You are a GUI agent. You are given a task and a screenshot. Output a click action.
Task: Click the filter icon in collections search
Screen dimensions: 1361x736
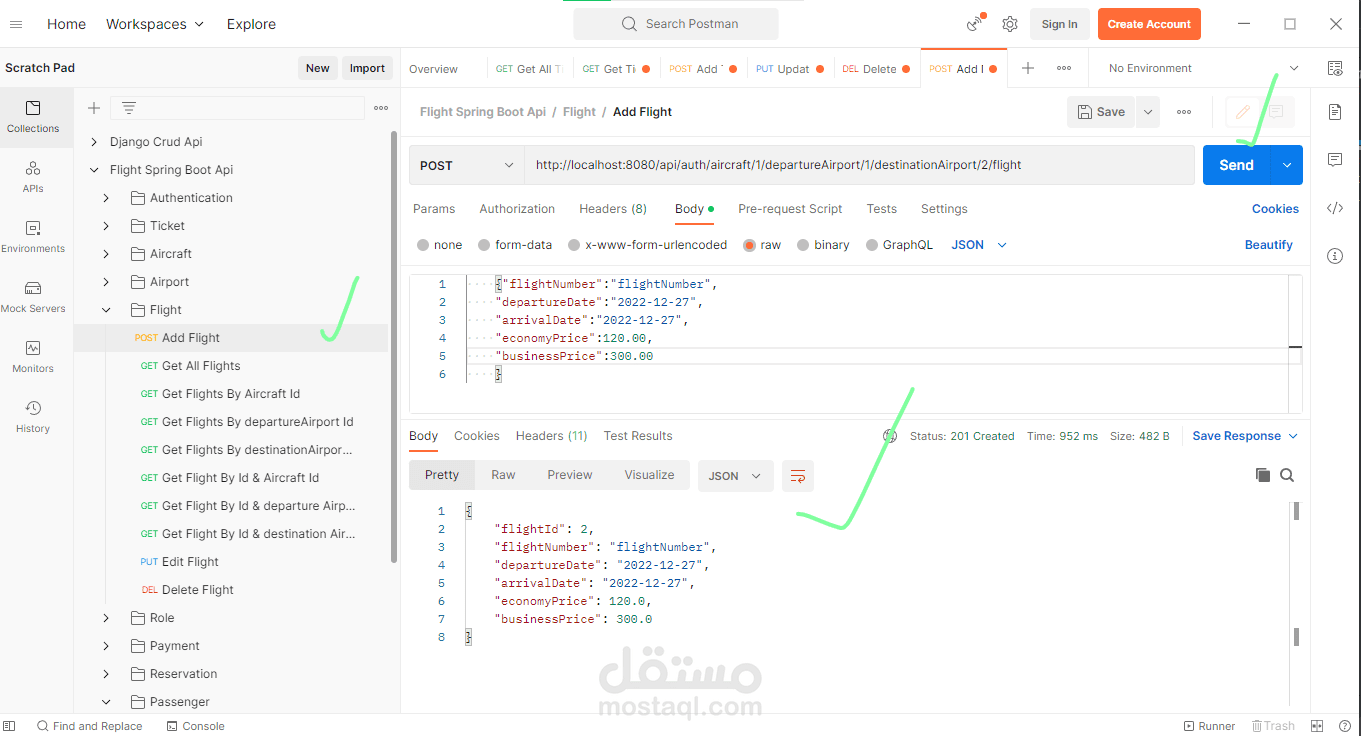click(129, 108)
